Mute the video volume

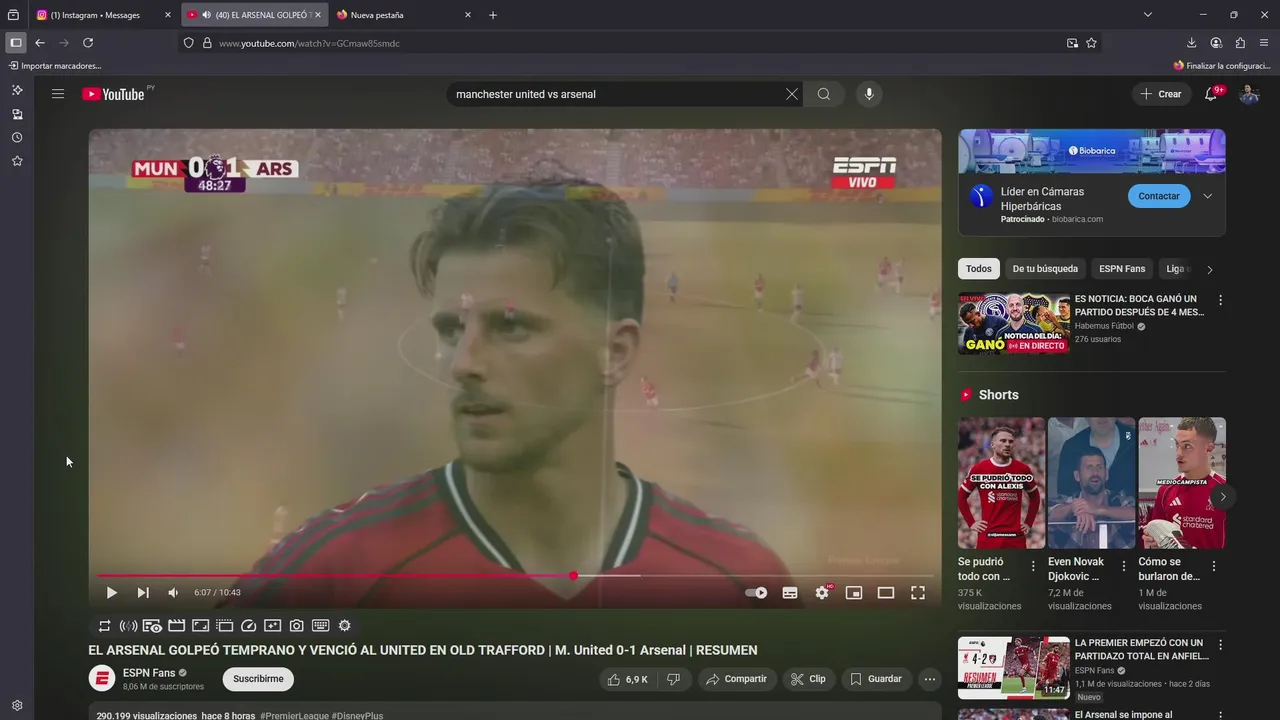click(173, 593)
